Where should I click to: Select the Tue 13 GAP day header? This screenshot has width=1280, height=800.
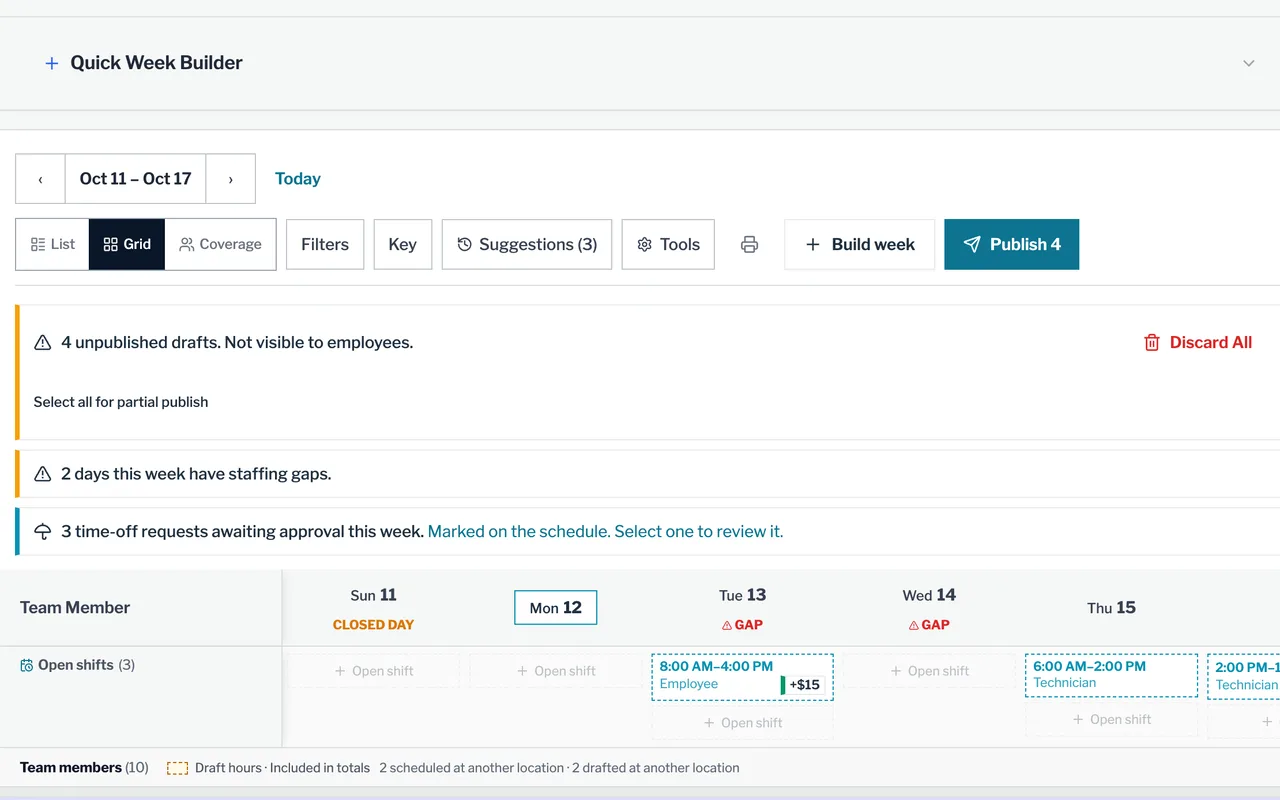click(742, 608)
